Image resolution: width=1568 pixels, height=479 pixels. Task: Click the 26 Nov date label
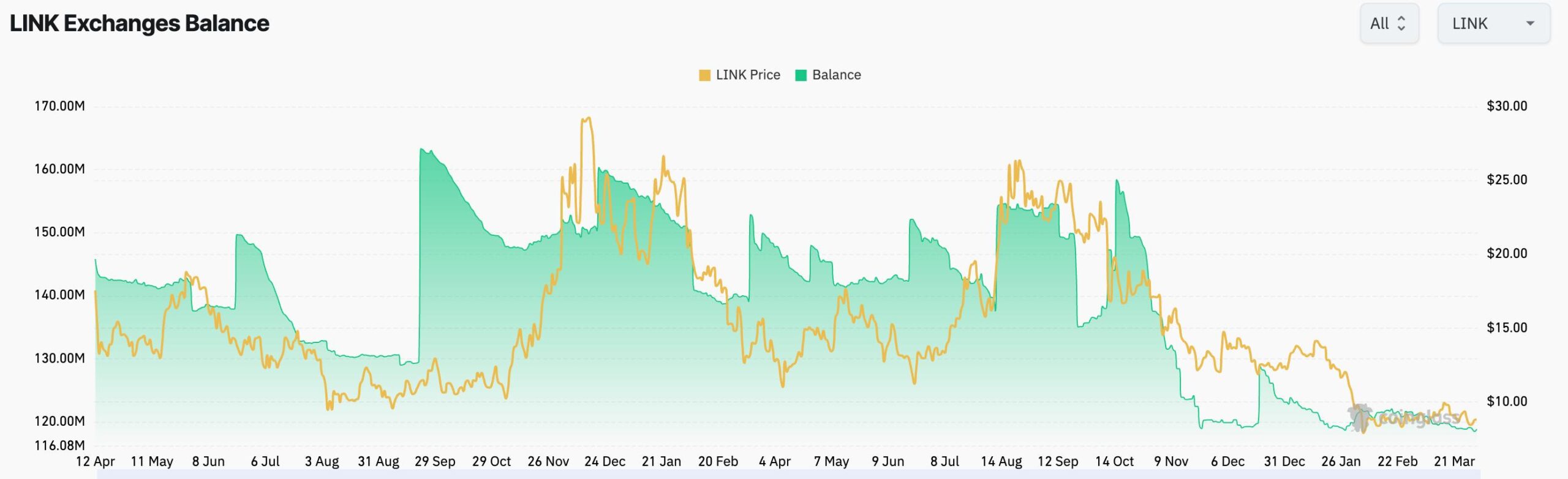(548, 461)
